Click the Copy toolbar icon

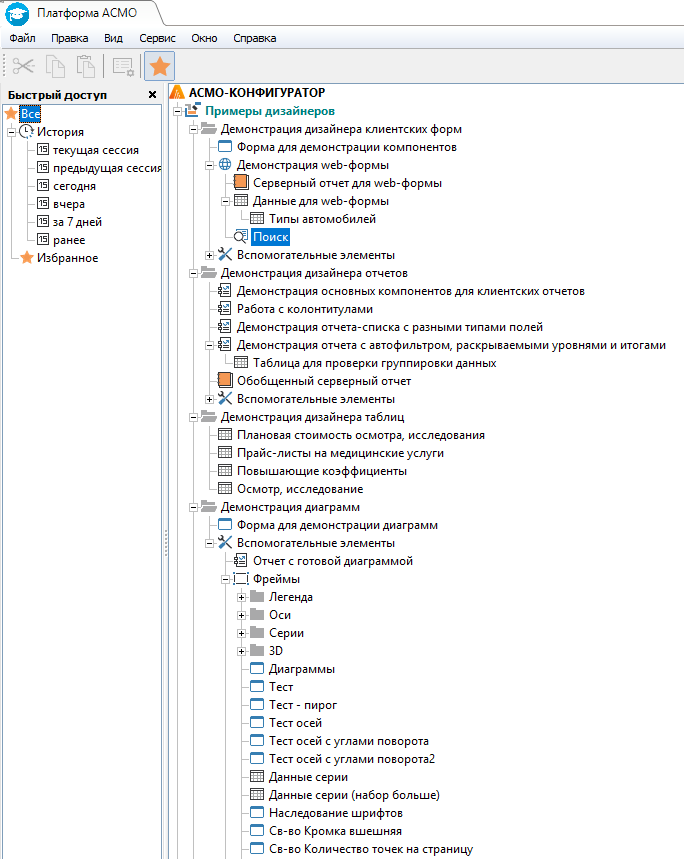[x=55, y=66]
